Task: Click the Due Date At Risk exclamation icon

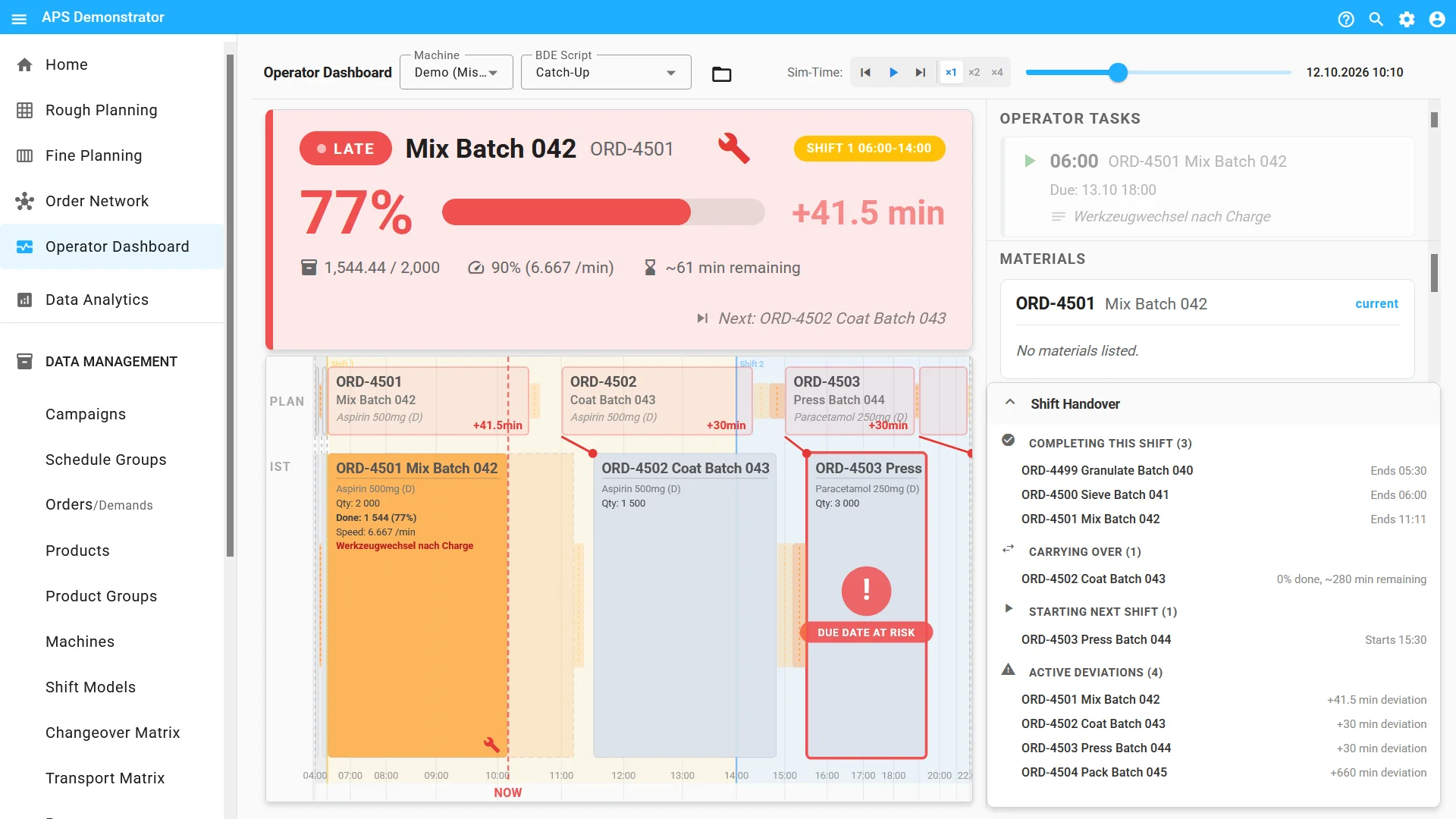Action: click(x=866, y=590)
